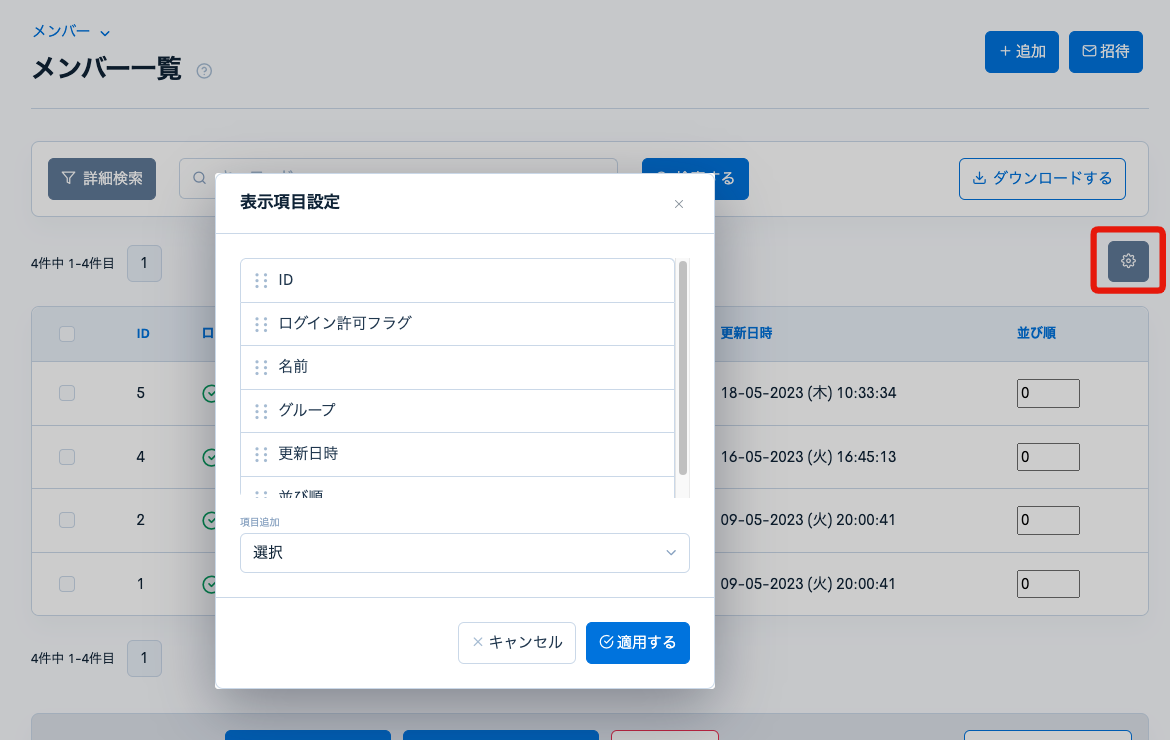The image size is (1170, 740).
Task: Select the 名前 item in the list
Action: pos(457,367)
